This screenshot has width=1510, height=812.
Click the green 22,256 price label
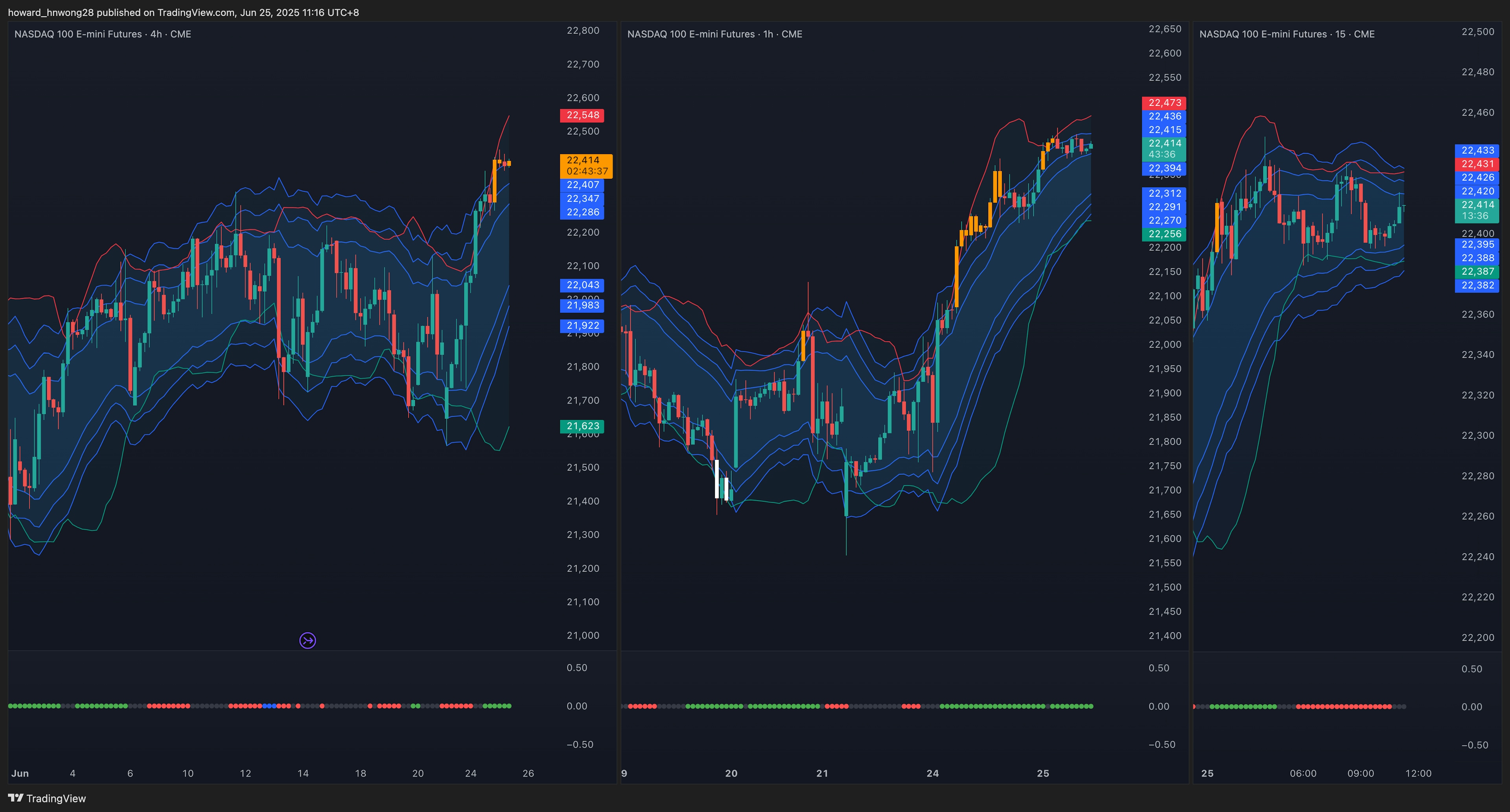(x=1164, y=234)
